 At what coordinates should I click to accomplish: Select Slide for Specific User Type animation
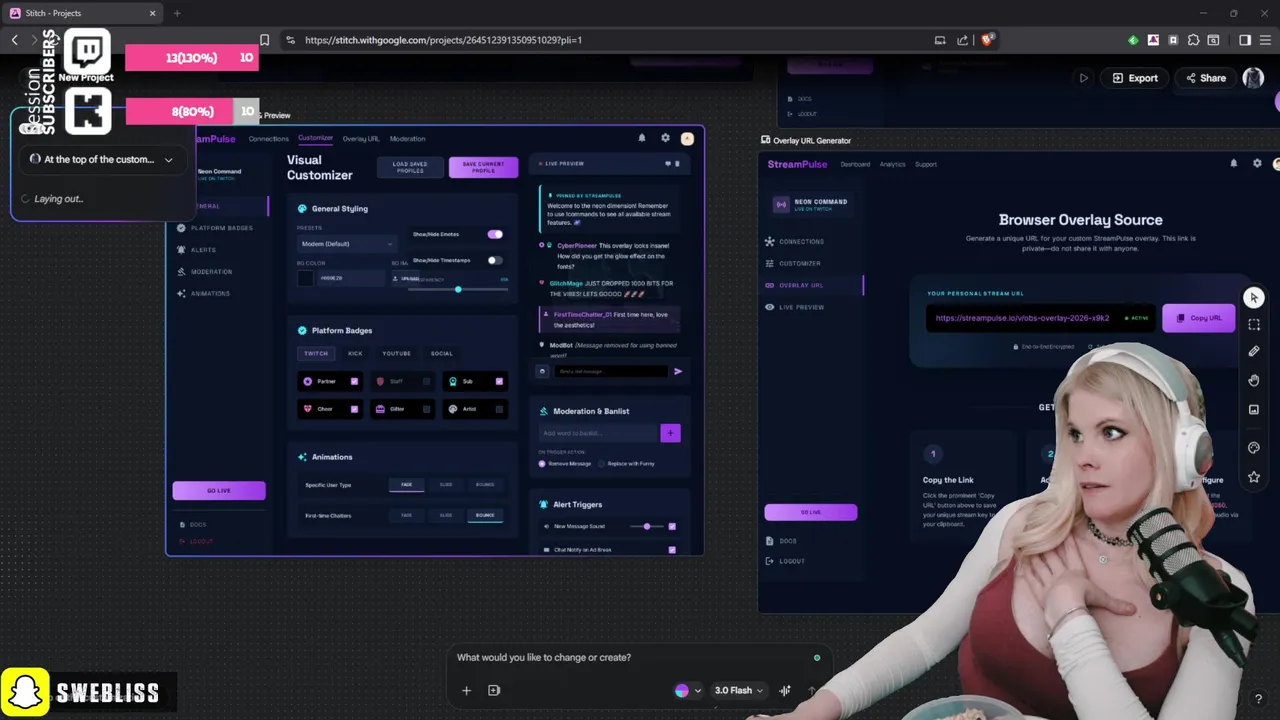point(446,485)
